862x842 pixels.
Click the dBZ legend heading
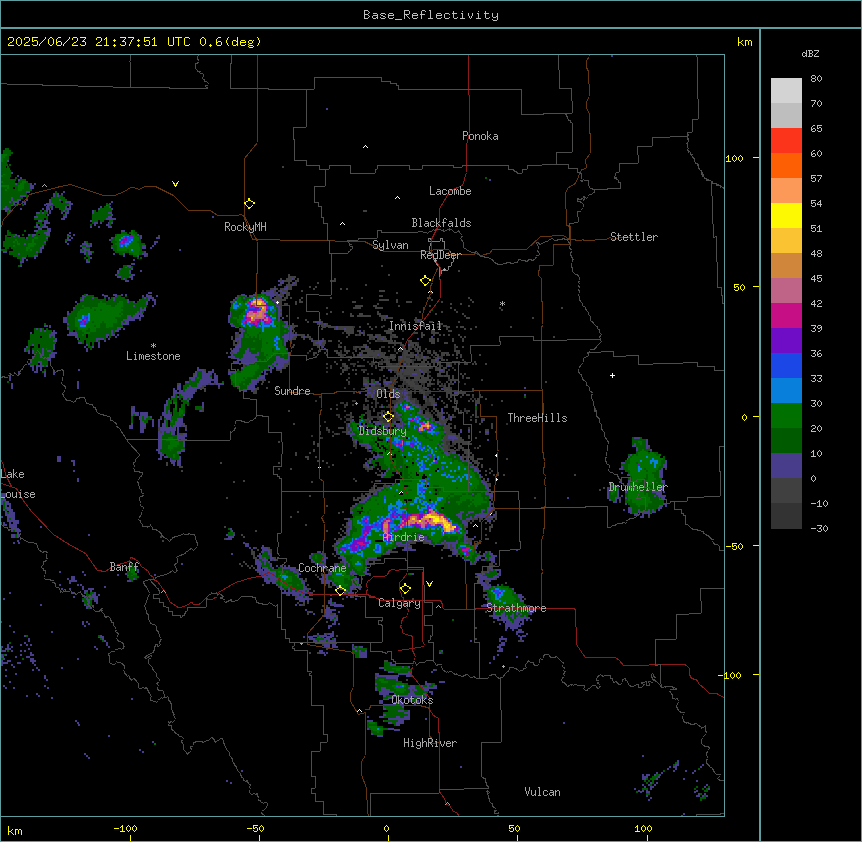tap(810, 53)
